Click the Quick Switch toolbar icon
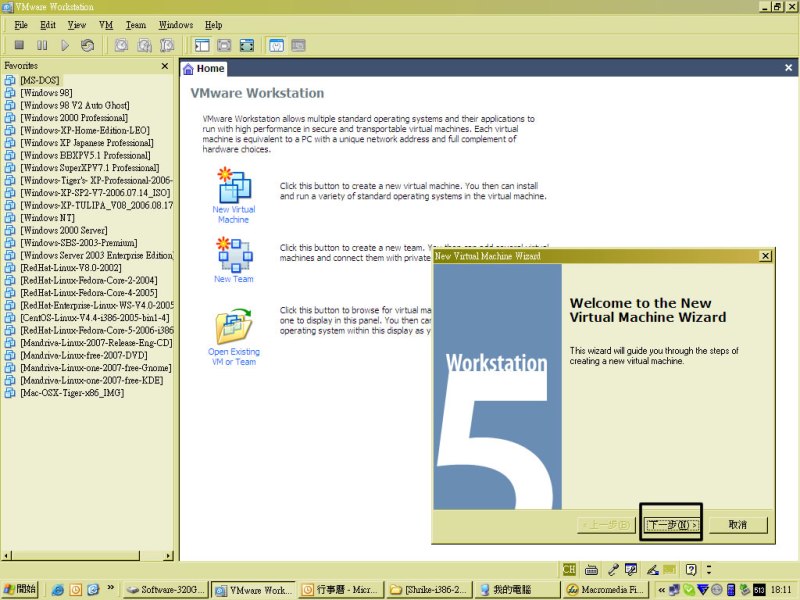 pos(224,45)
